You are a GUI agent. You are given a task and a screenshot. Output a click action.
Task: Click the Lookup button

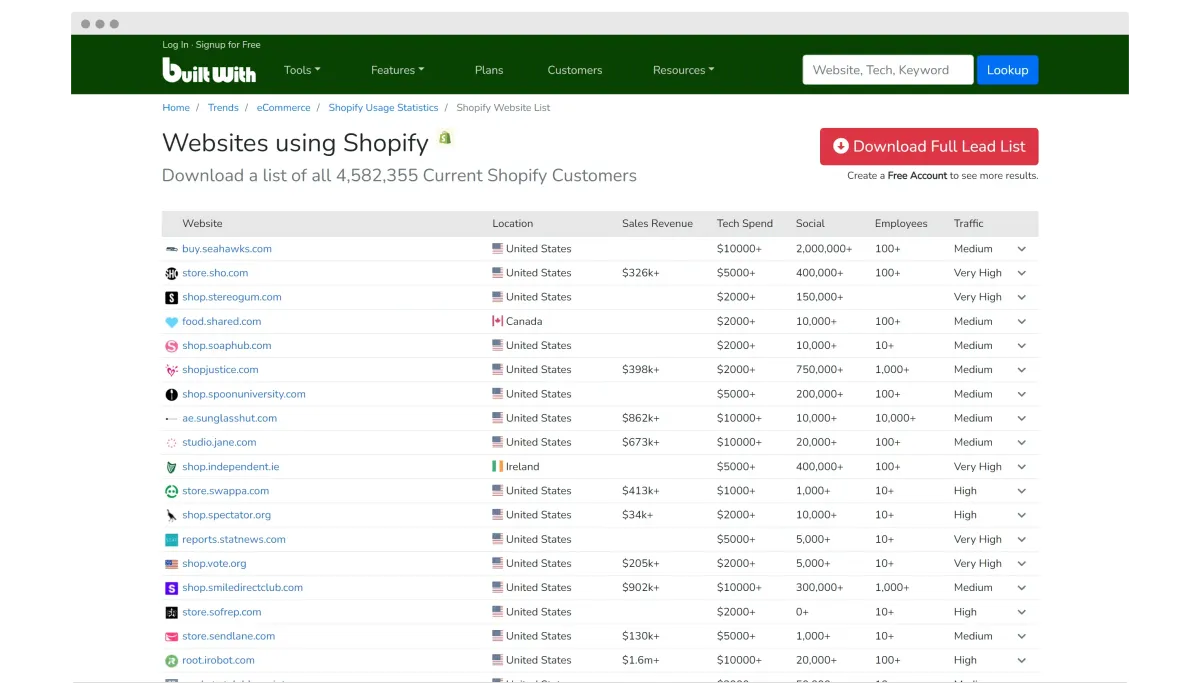click(1007, 70)
